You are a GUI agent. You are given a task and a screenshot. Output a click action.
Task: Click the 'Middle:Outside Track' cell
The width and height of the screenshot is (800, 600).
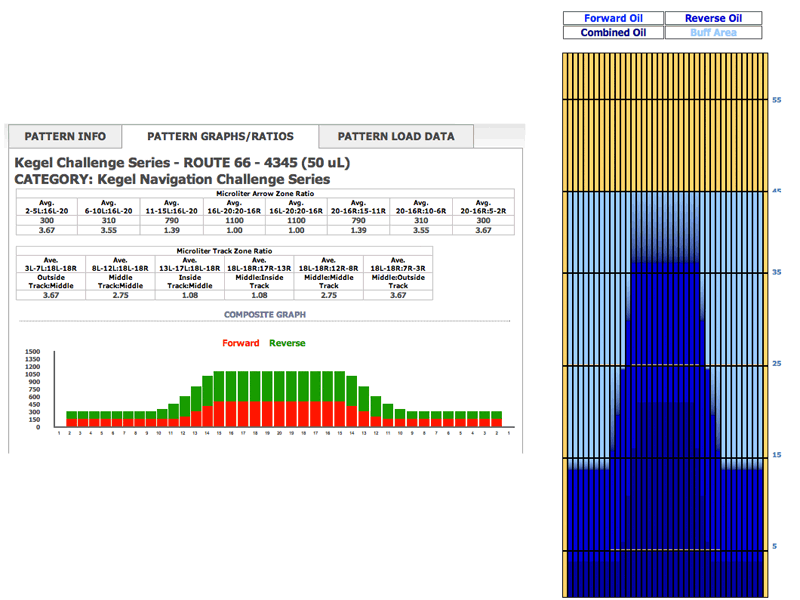(x=398, y=282)
